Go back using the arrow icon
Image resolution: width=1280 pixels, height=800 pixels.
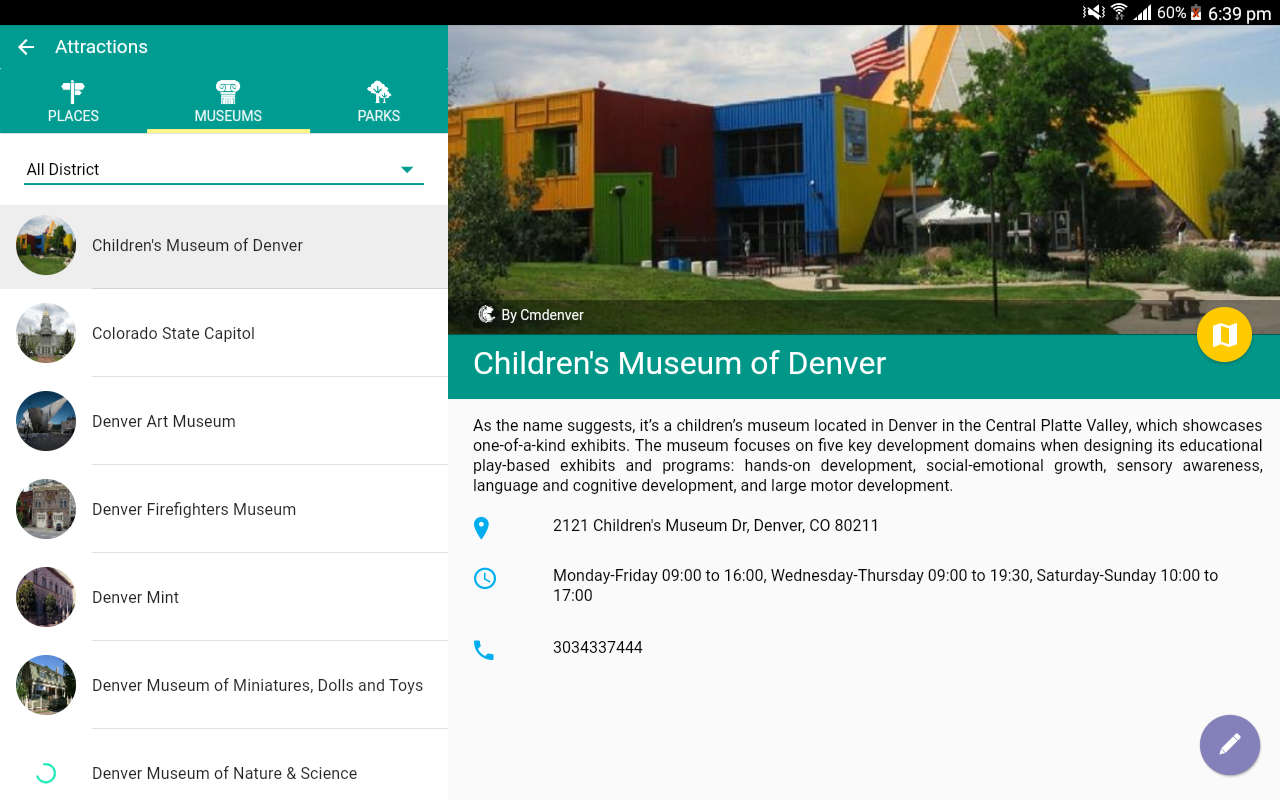click(x=26, y=47)
